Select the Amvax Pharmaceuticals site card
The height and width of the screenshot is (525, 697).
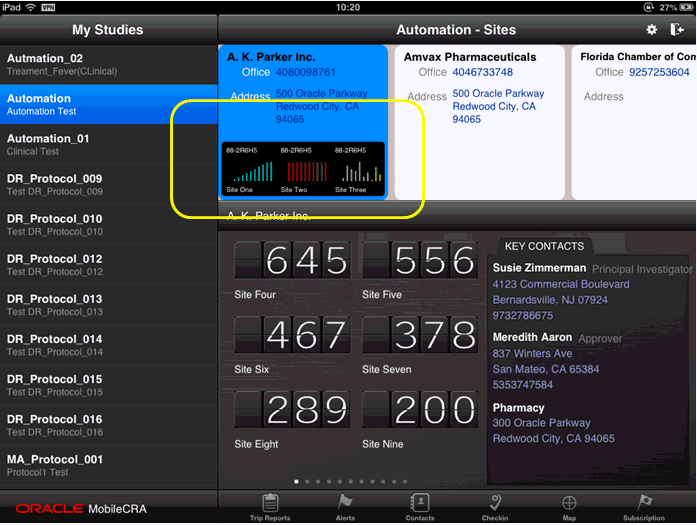(479, 122)
